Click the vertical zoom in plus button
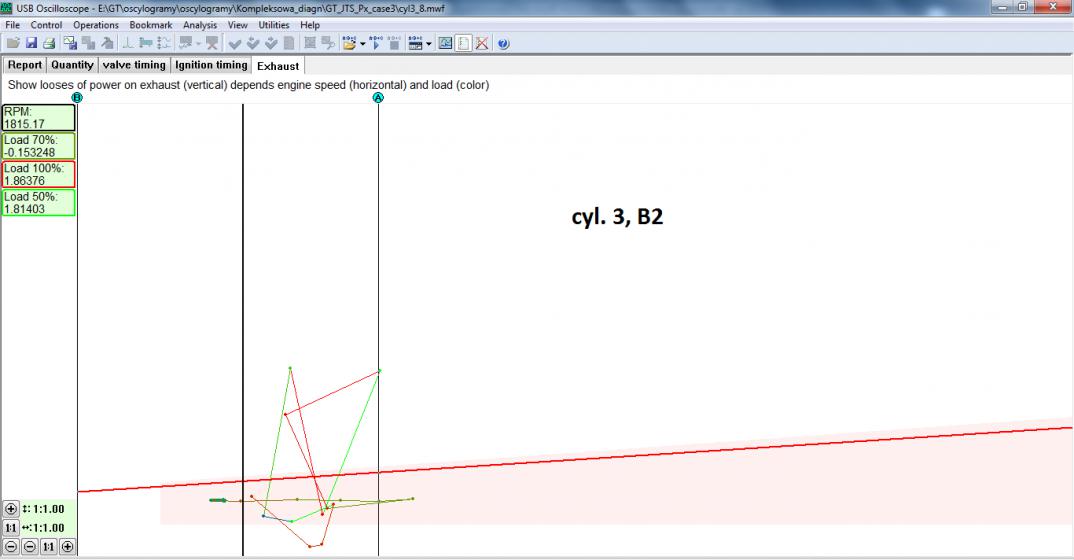The width and height of the screenshot is (1074, 560). 11,509
